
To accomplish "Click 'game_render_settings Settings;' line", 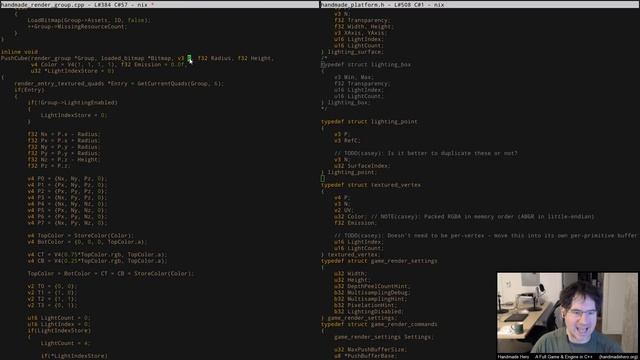I will click(384, 337).
